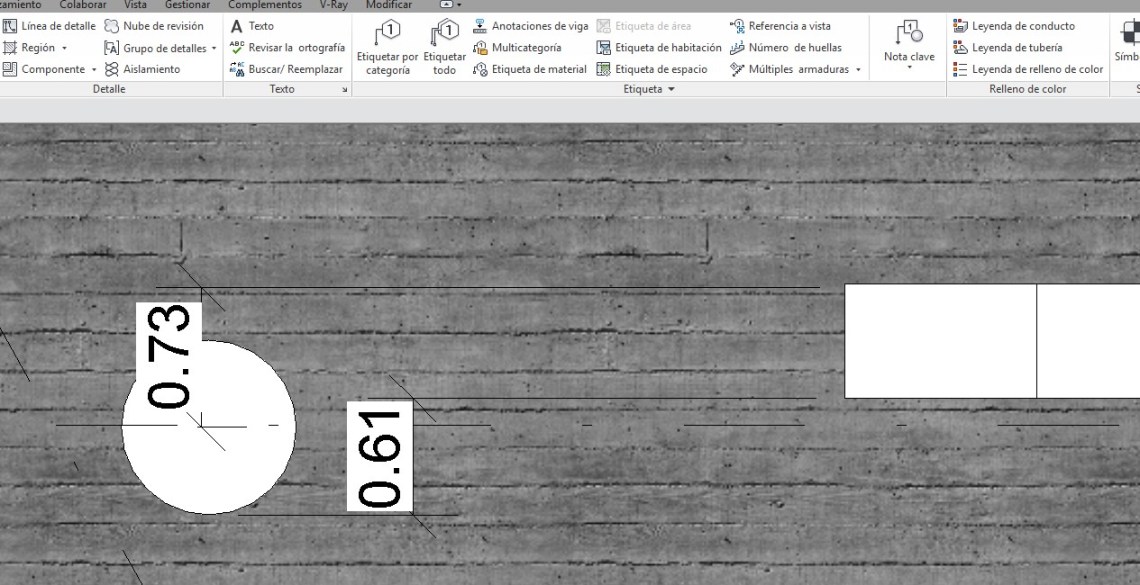The image size is (1140, 585).
Task: Expand the Etiqueta panel title
Action: tap(650, 89)
